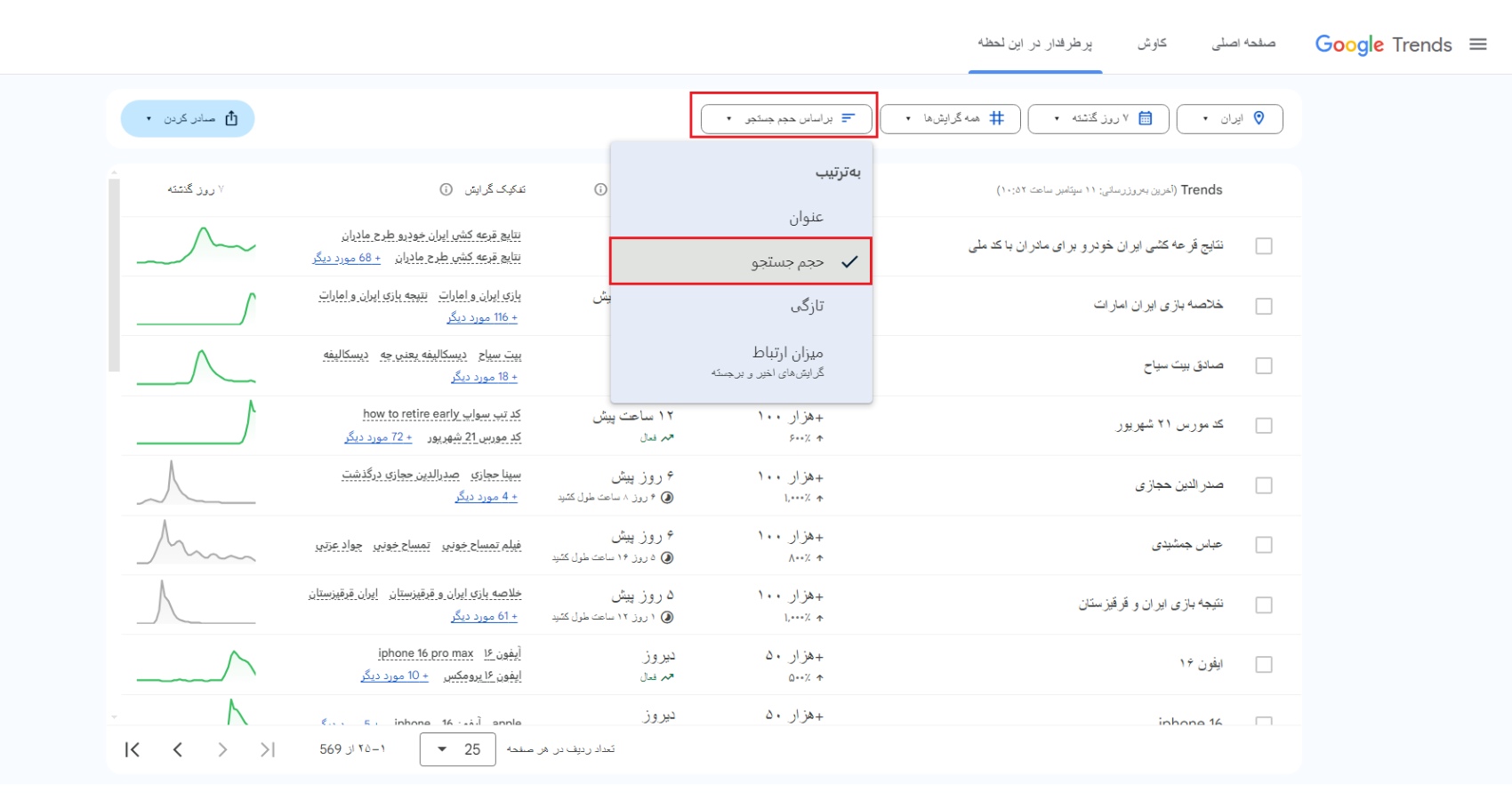Click the + 18 مورد دیگر link

click(x=484, y=377)
